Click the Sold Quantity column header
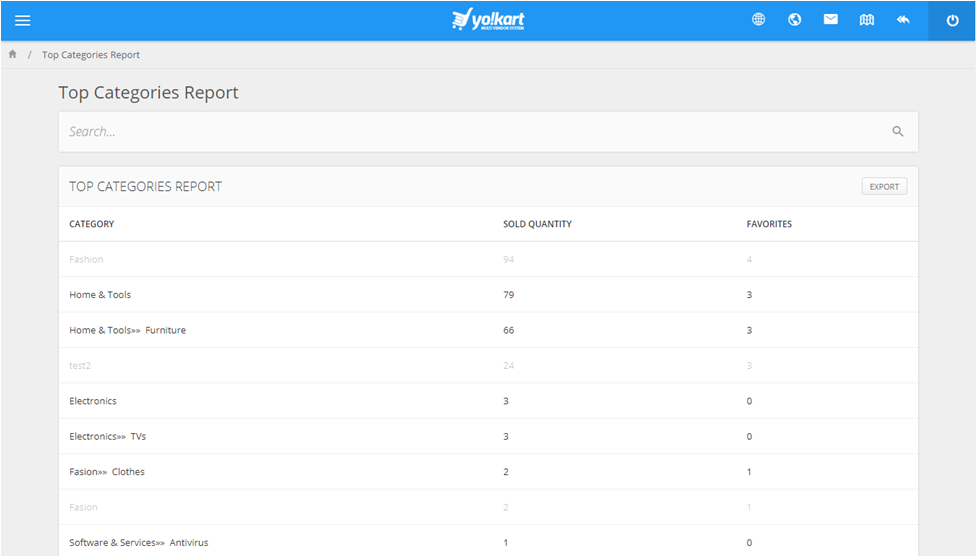Image resolution: width=977 pixels, height=557 pixels. point(537,224)
